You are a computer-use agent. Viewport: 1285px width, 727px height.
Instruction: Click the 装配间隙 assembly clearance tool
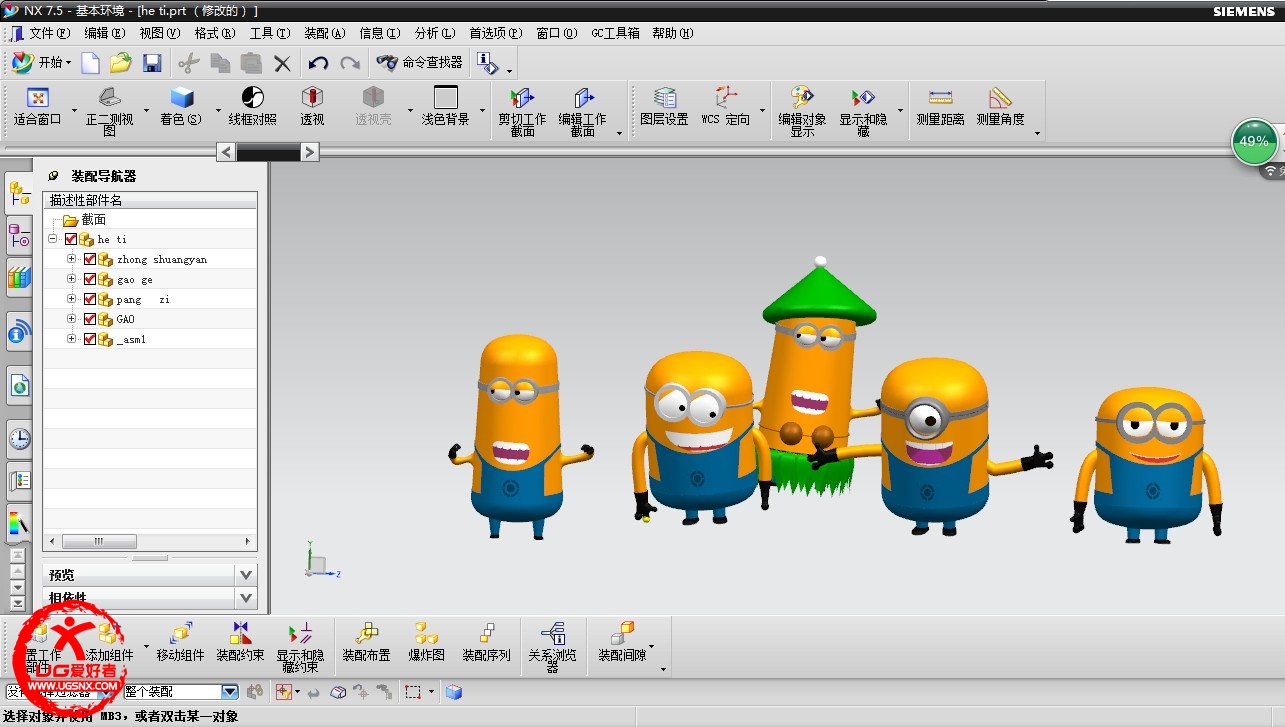622,644
